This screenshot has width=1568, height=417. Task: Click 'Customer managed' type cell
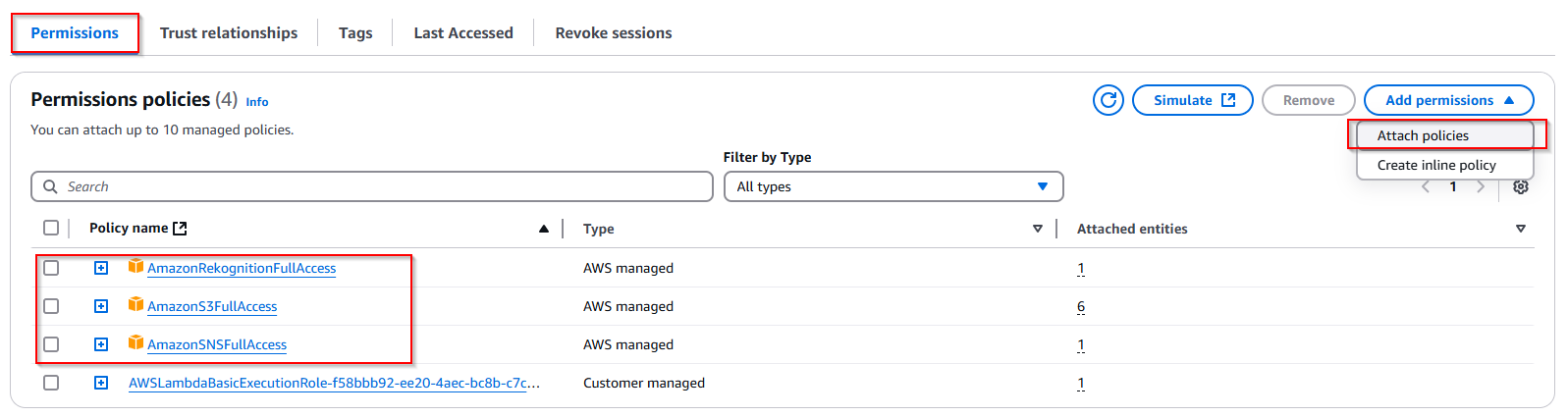pyautogui.click(x=644, y=383)
